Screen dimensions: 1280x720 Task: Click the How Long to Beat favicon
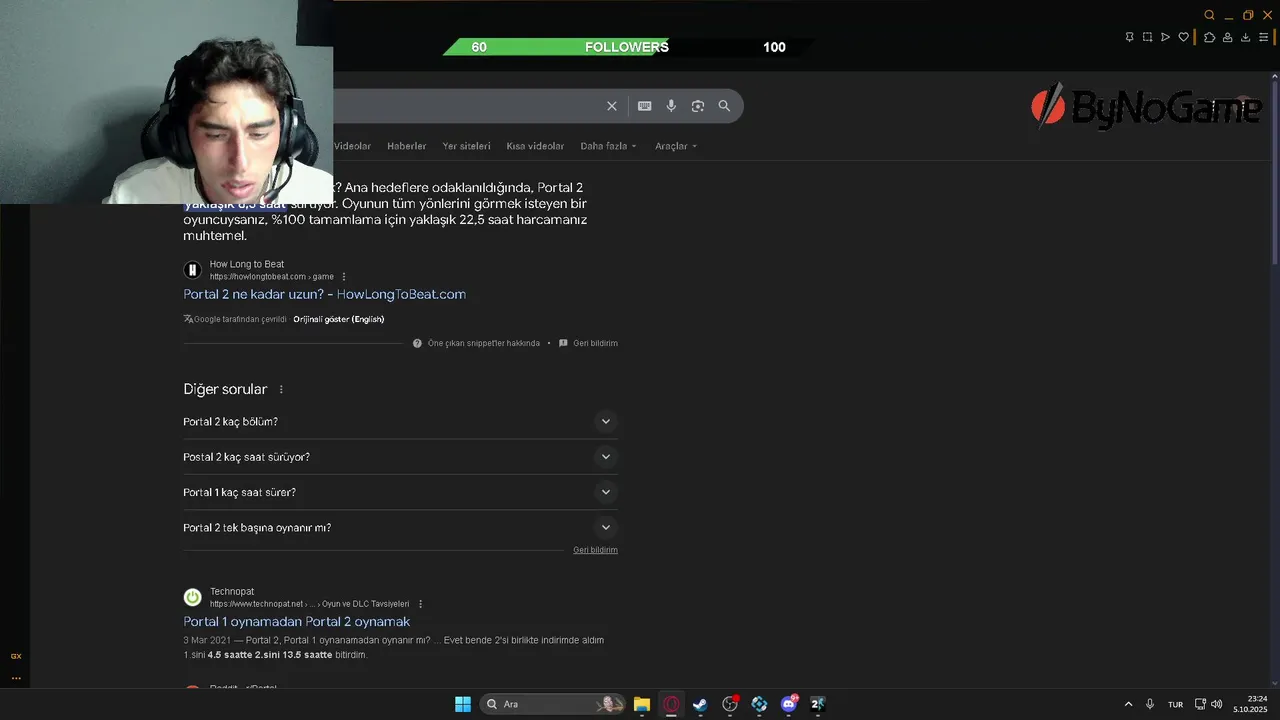tap(193, 270)
